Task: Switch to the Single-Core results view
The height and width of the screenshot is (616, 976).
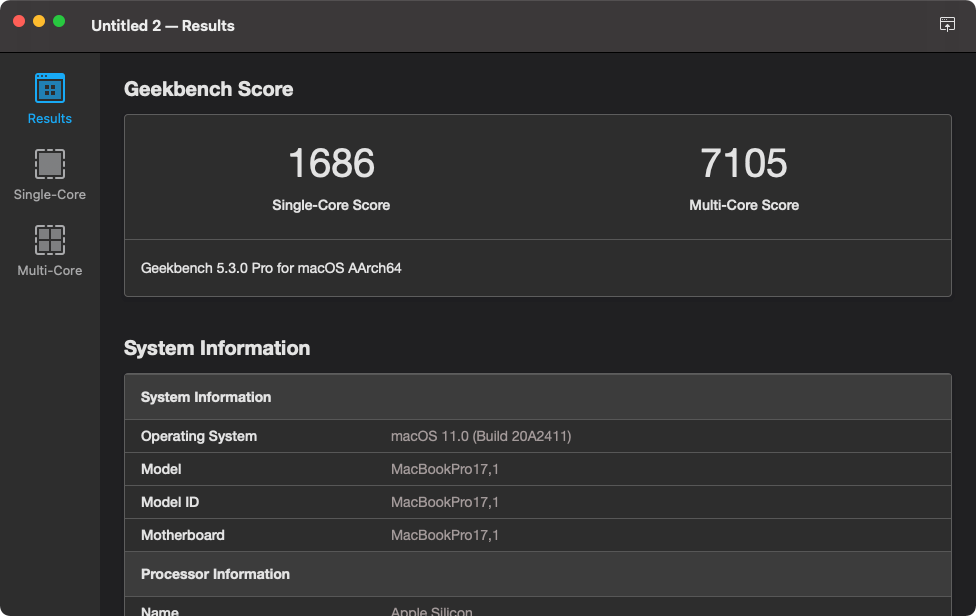Action: [50, 175]
